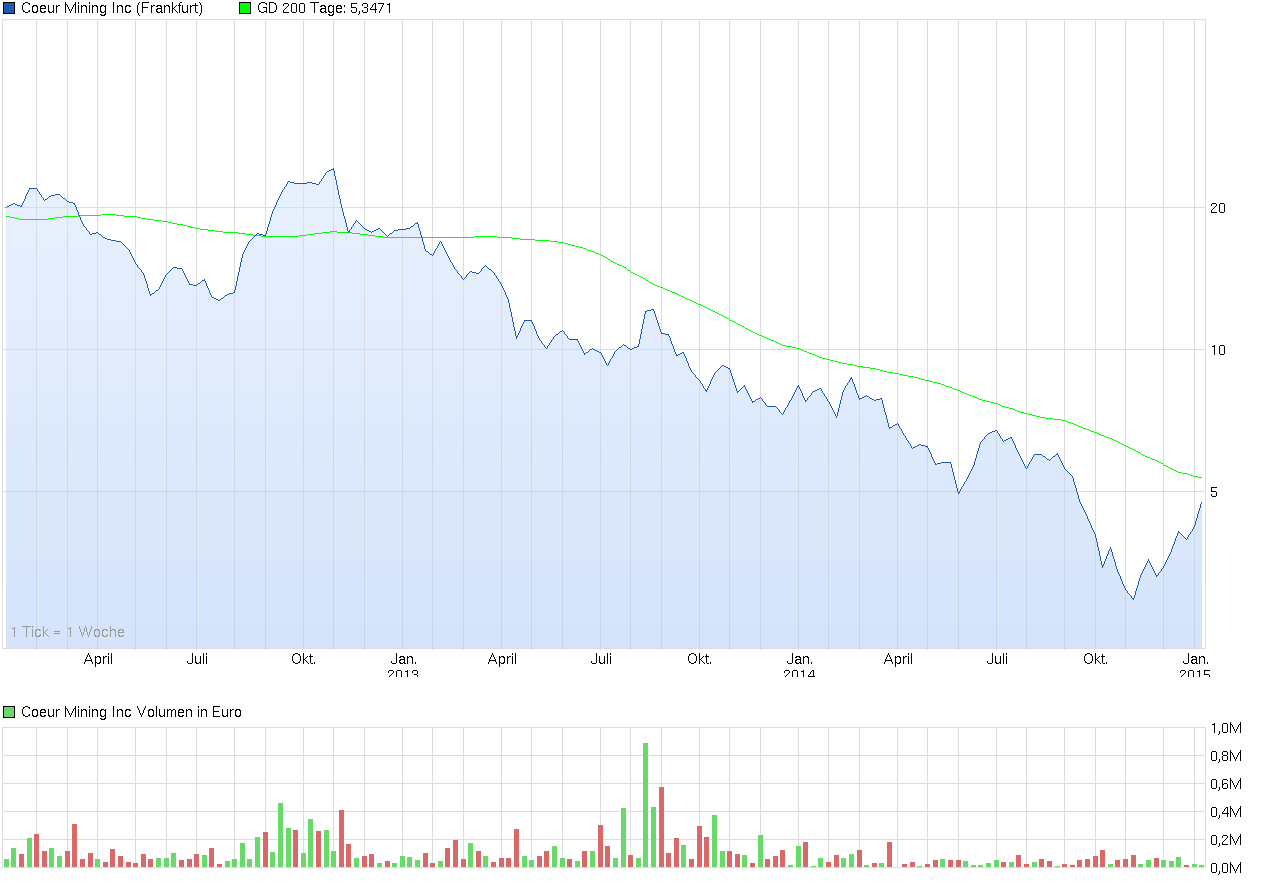
Task: Click the blue Coeur Mining Inc legend square
Action: pos(11,8)
